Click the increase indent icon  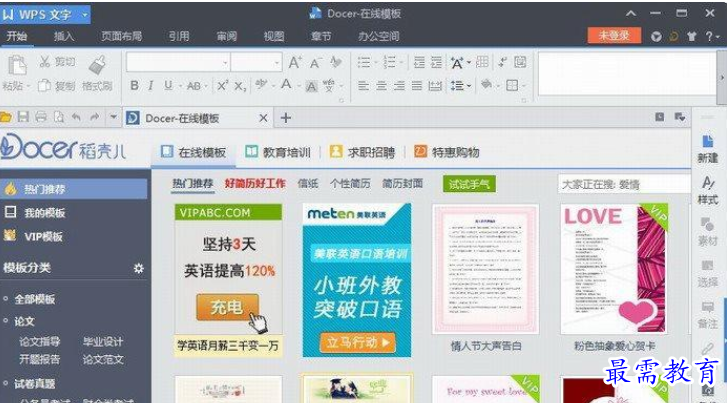436,62
